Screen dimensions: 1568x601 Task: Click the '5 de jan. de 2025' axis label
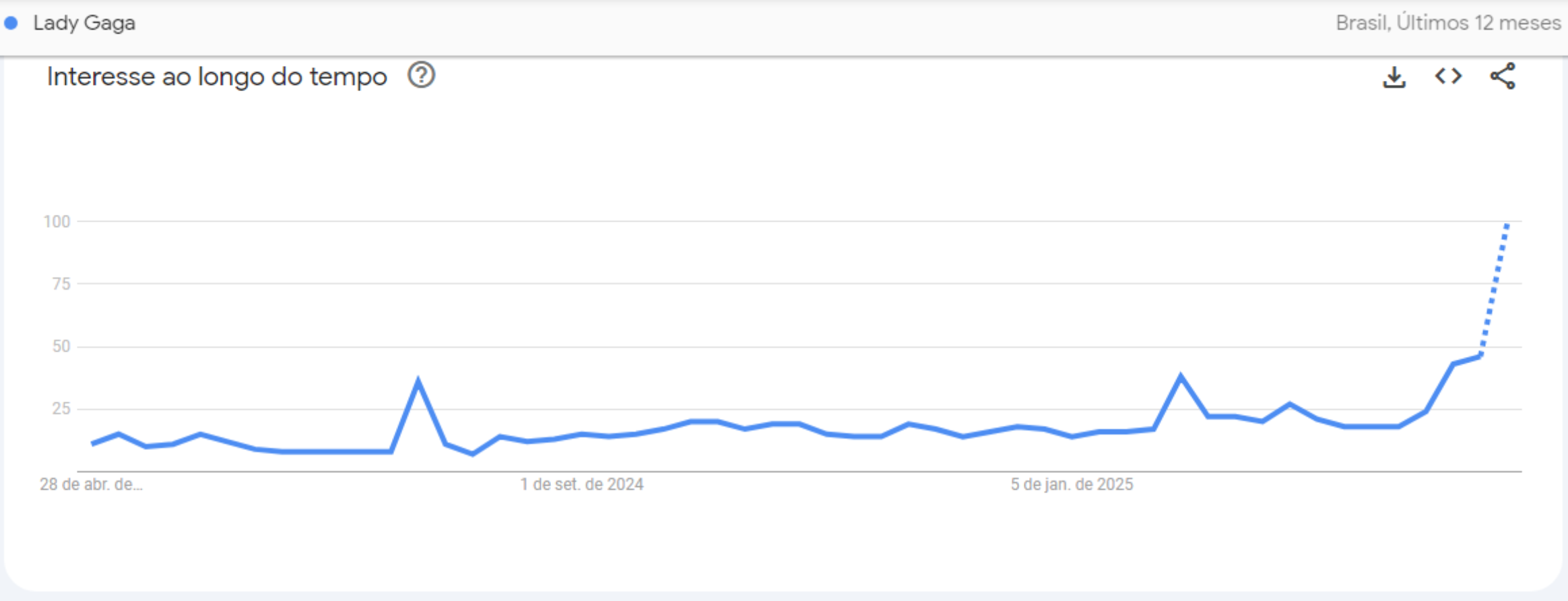(x=1072, y=484)
